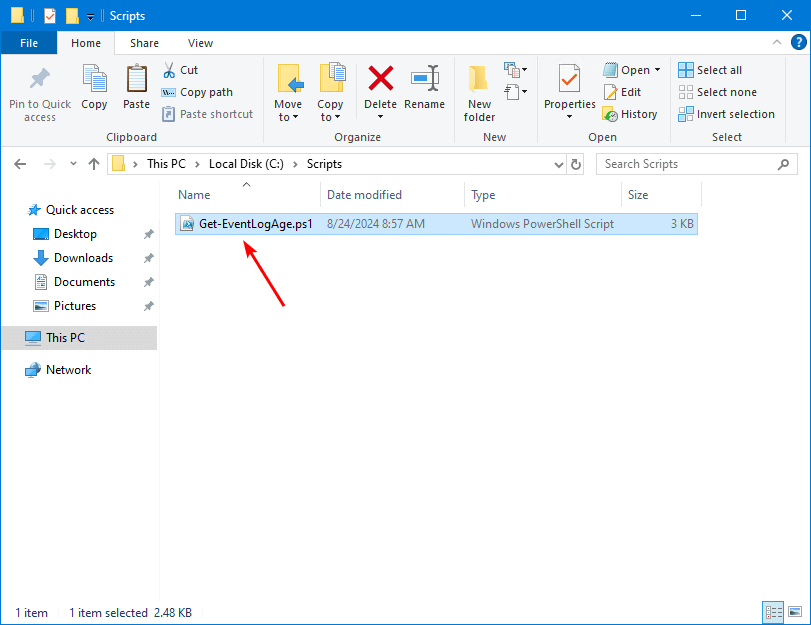
Task: Open Help with the question mark icon
Action: (x=798, y=42)
